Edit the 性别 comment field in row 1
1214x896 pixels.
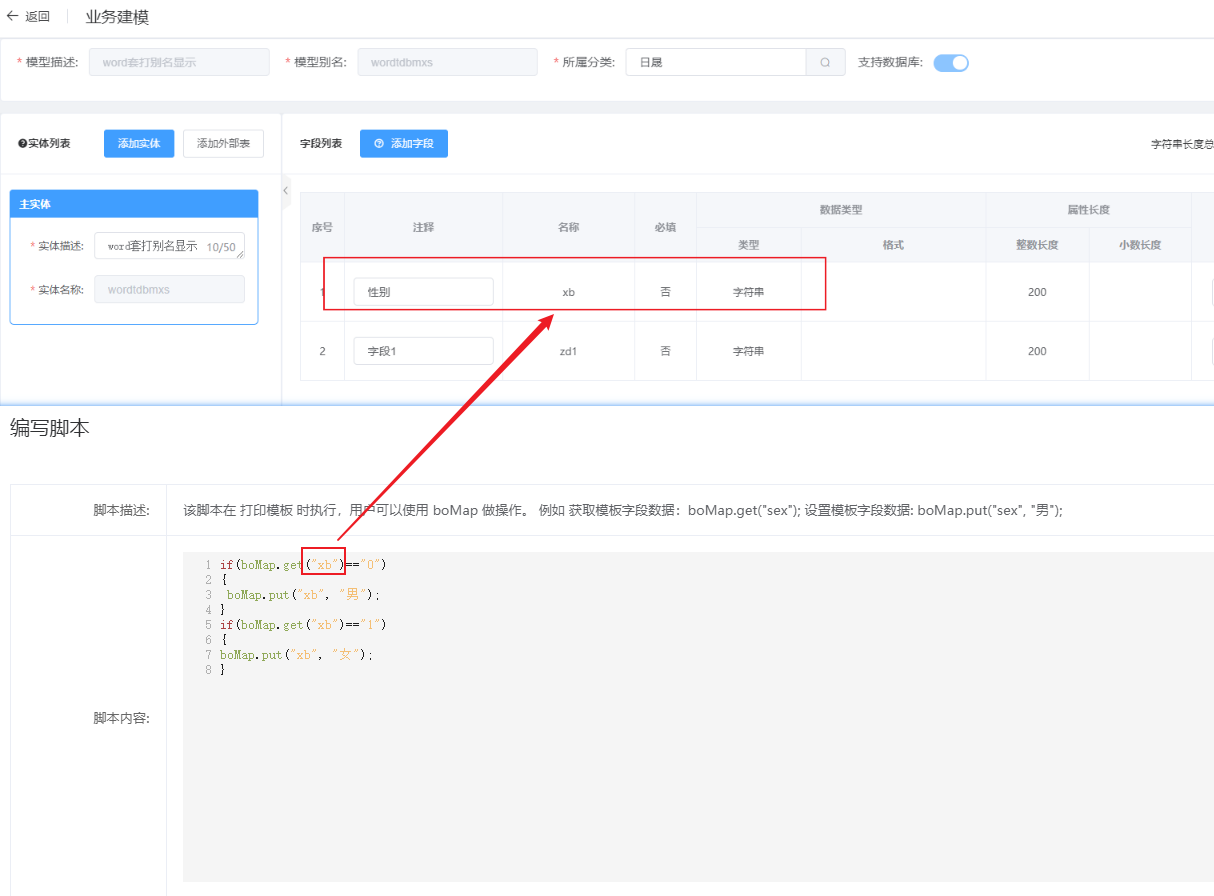pos(423,292)
